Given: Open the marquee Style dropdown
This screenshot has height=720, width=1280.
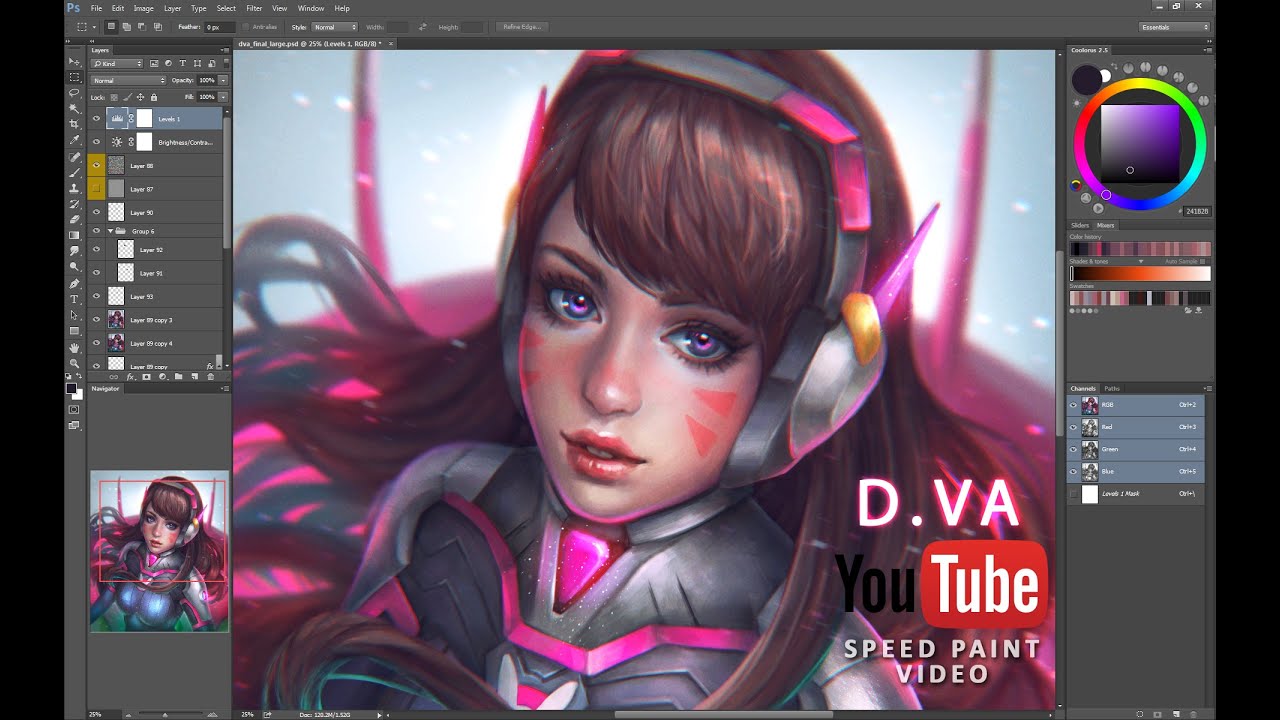Looking at the screenshot, I should 335,27.
